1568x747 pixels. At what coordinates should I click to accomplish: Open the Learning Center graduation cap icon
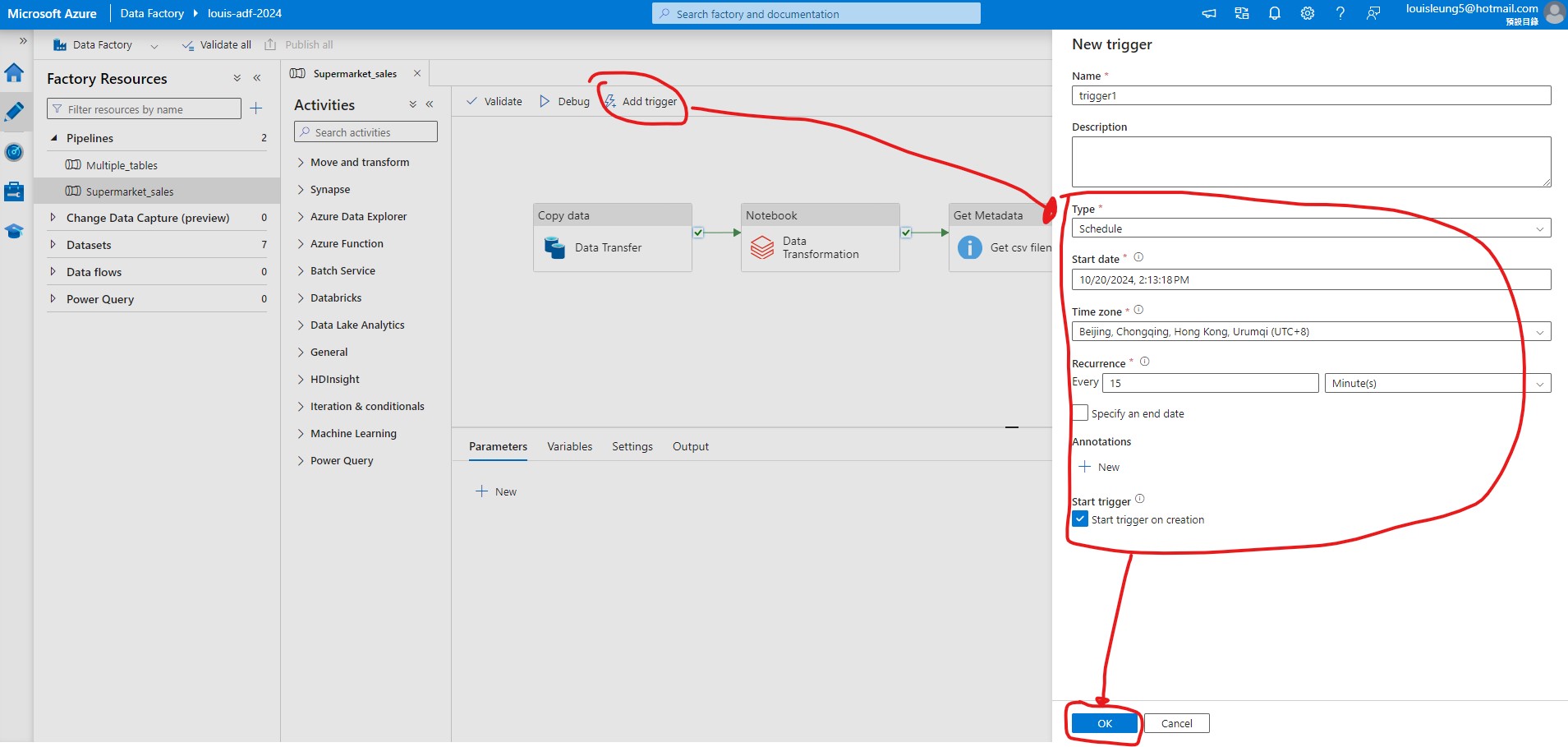[15, 231]
